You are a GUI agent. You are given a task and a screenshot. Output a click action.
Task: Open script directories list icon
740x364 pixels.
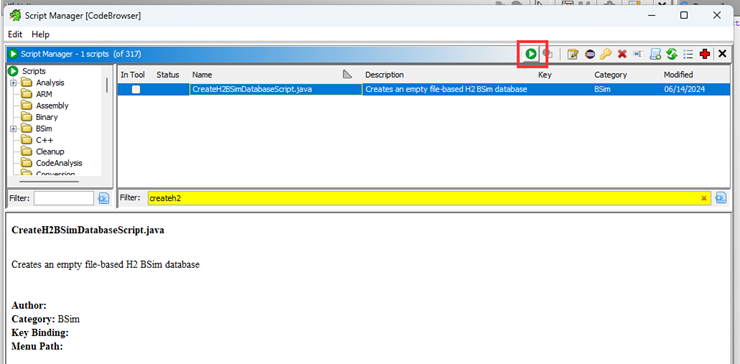[688, 54]
